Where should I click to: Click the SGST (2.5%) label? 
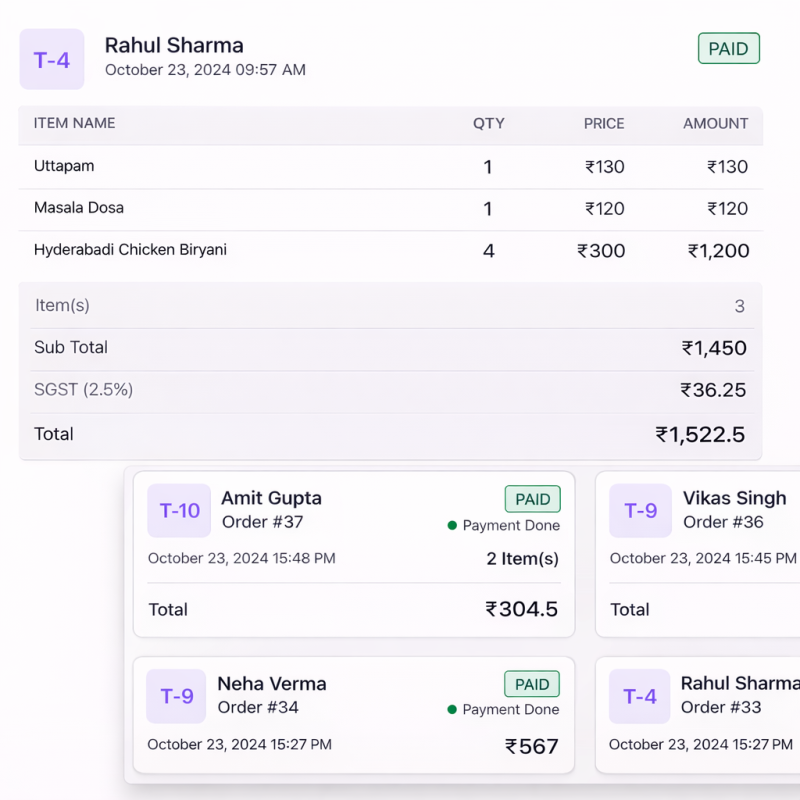(84, 389)
